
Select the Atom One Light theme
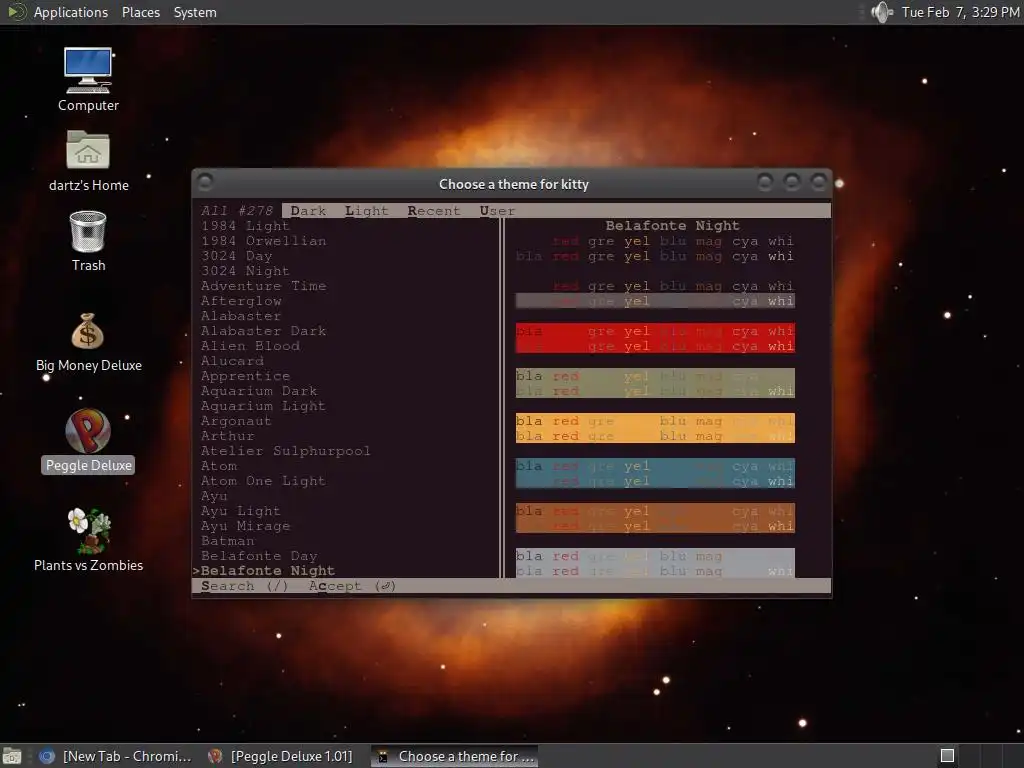[x=263, y=481]
